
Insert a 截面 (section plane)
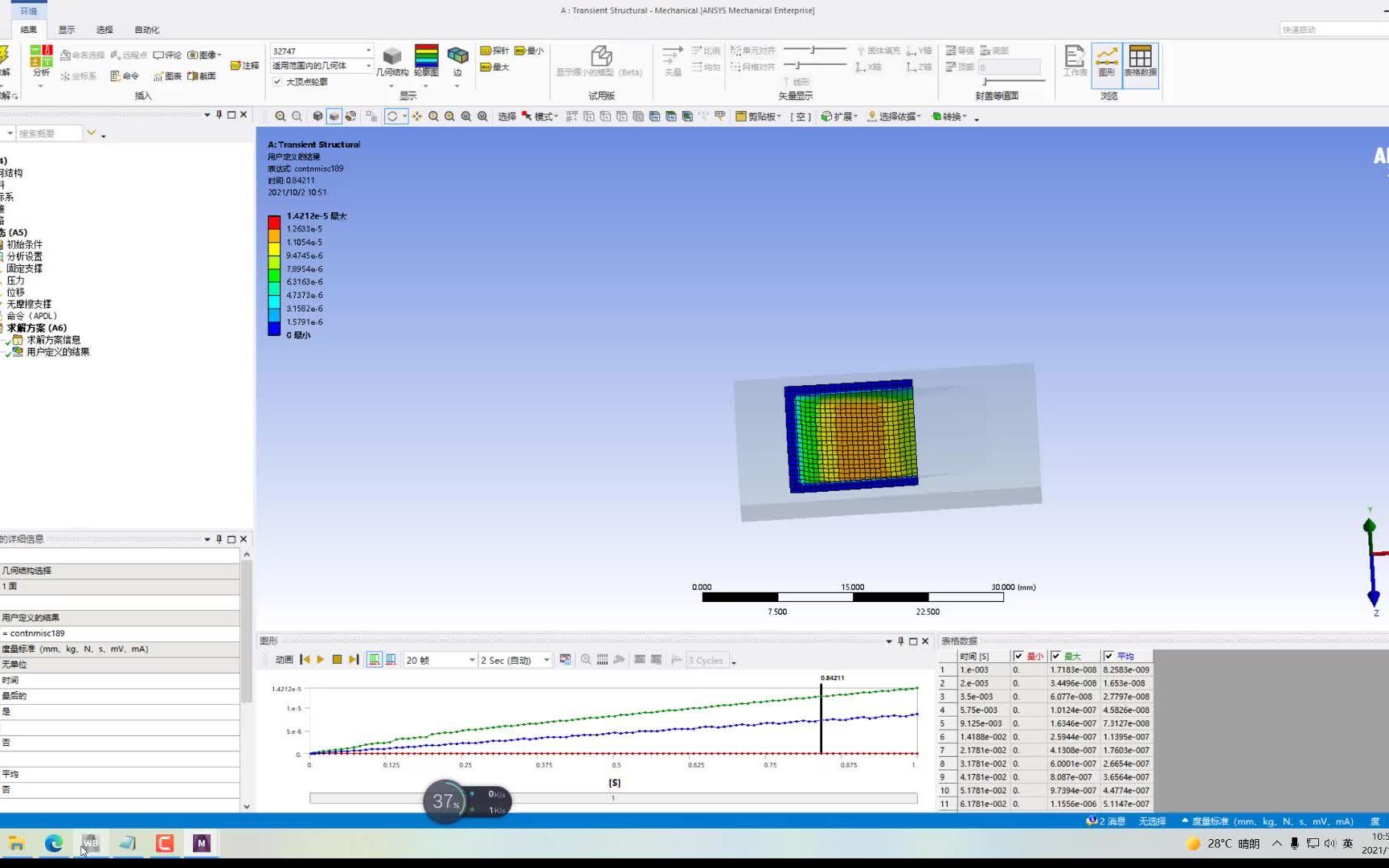tap(202, 76)
